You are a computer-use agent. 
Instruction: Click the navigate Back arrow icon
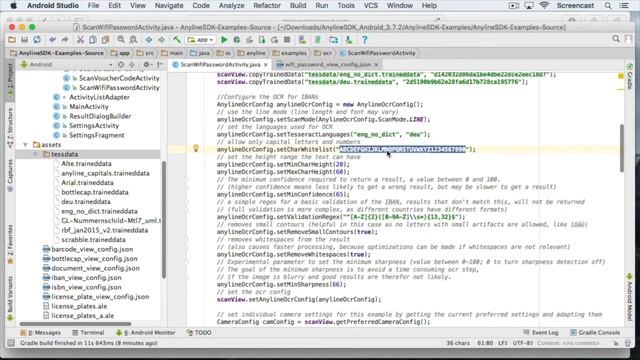coord(149,40)
